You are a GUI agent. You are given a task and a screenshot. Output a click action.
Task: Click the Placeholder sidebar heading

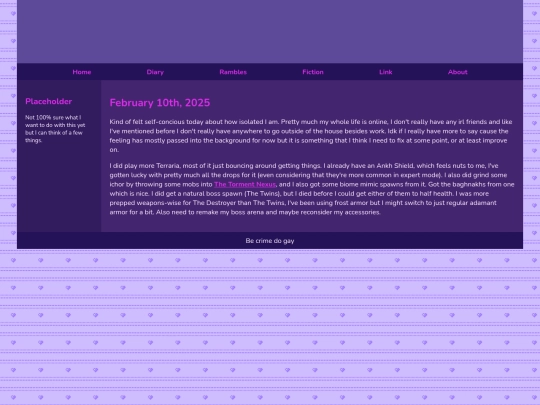pyautogui.click(x=49, y=101)
